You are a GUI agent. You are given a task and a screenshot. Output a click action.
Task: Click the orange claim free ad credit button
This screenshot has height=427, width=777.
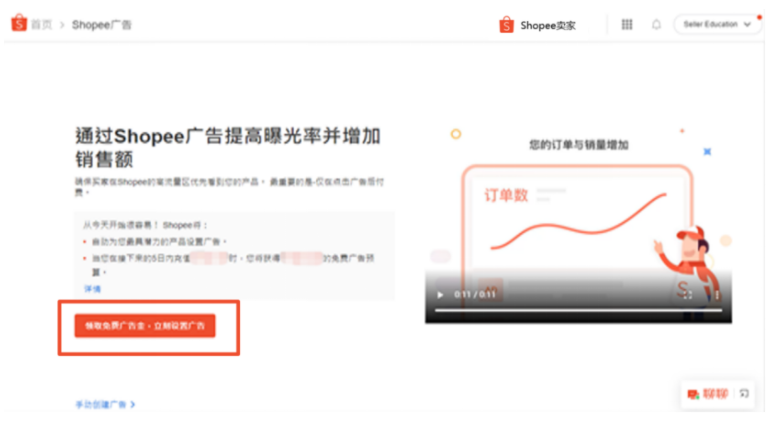(x=145, y=326)
